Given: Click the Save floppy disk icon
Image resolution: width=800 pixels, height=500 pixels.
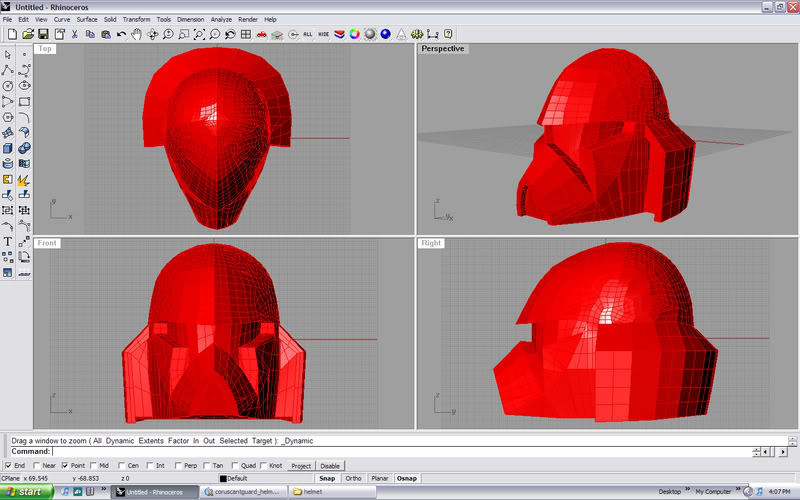Looking at the screenshot, I should click(43, 34).
